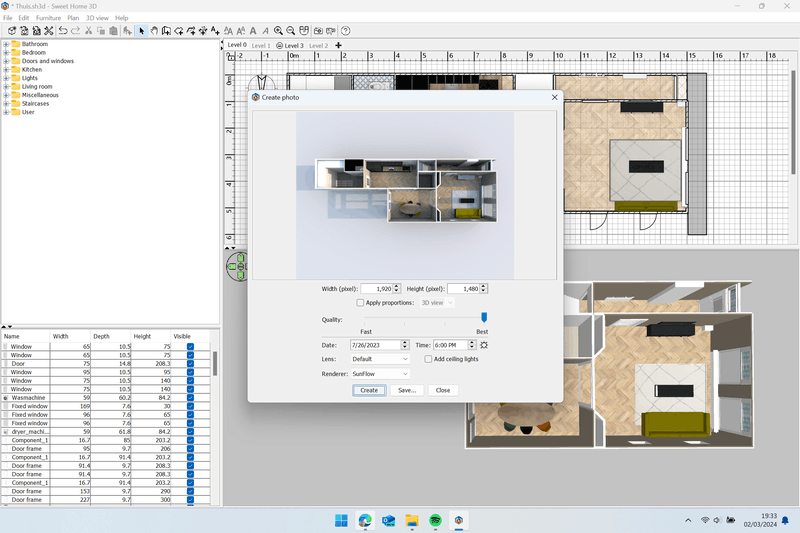Click the Create video camera icon
The width and height of the screenshot is (800, 533).
[330, 31]
